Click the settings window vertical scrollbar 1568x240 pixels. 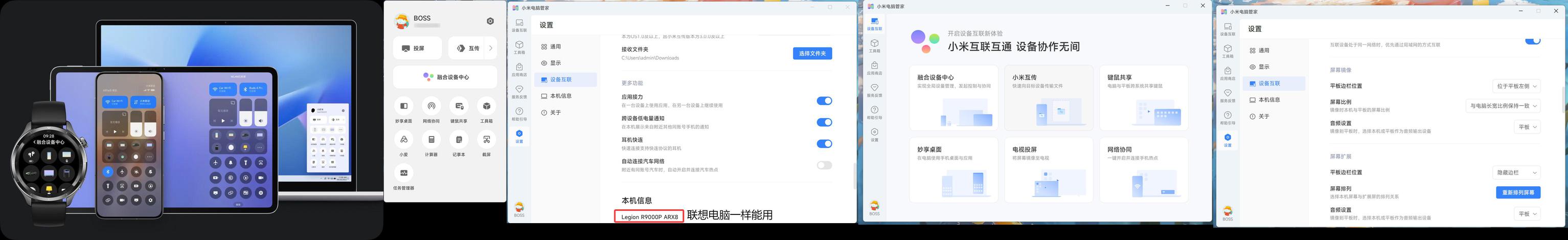(x=853, y=176)
